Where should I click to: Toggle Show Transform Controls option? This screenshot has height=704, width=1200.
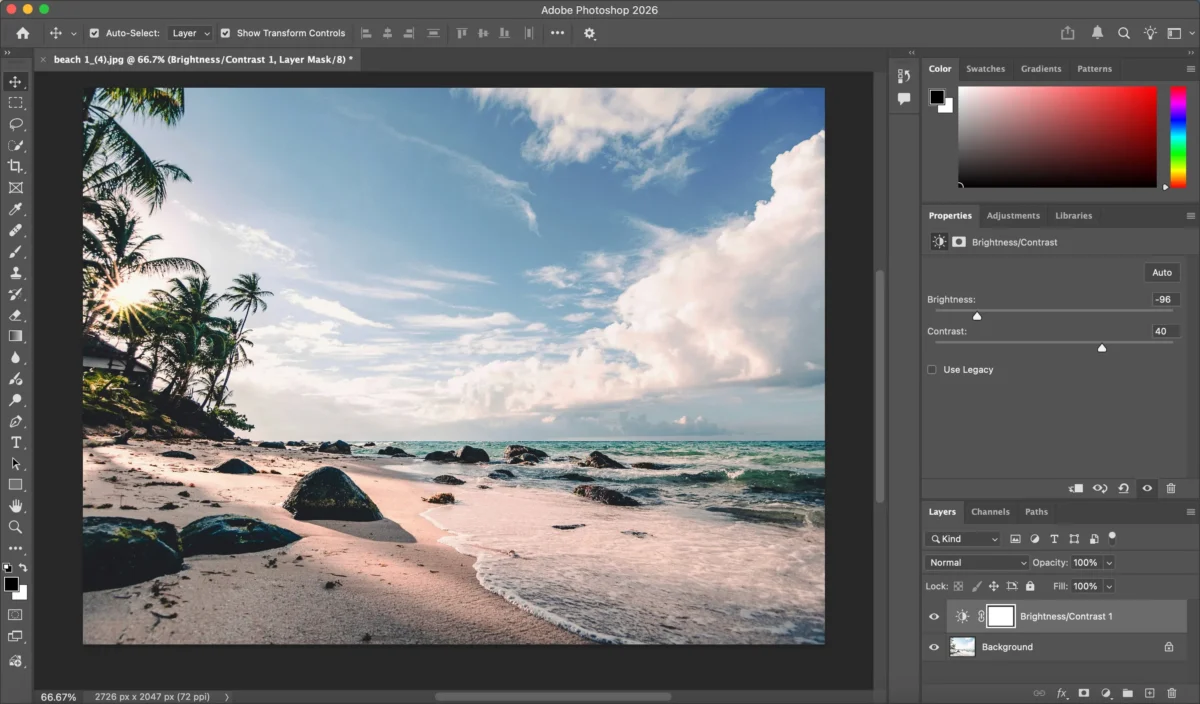pos(225,32)
